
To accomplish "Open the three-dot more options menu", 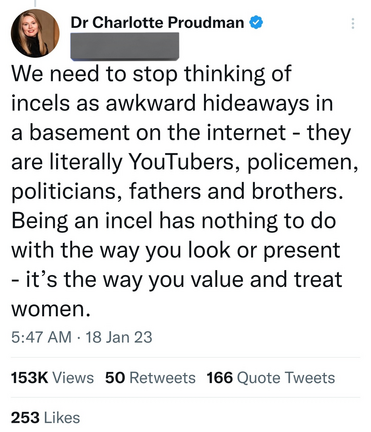I will pos(353,23).
